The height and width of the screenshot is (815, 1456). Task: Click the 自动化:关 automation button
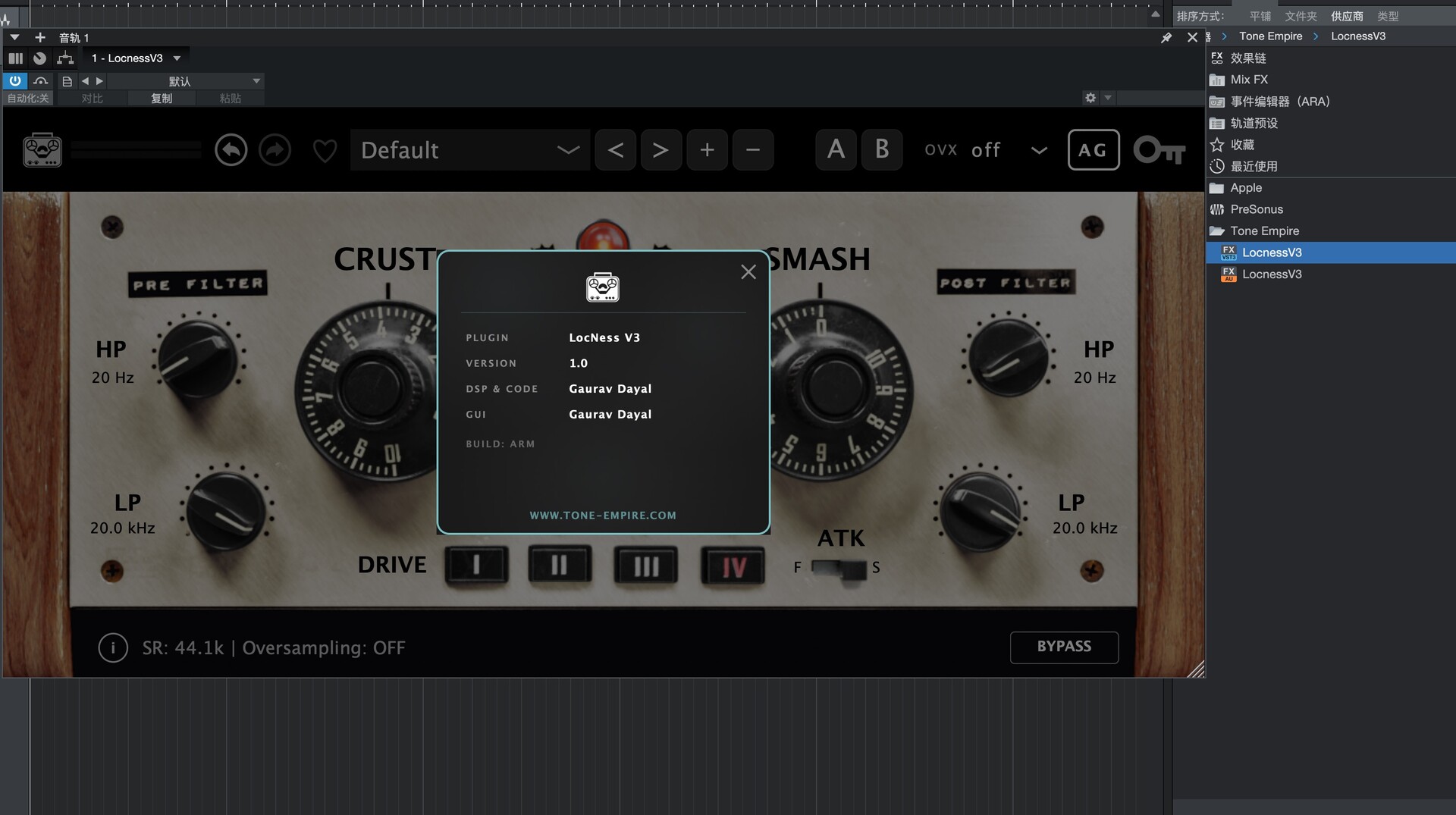click(28, 99)
